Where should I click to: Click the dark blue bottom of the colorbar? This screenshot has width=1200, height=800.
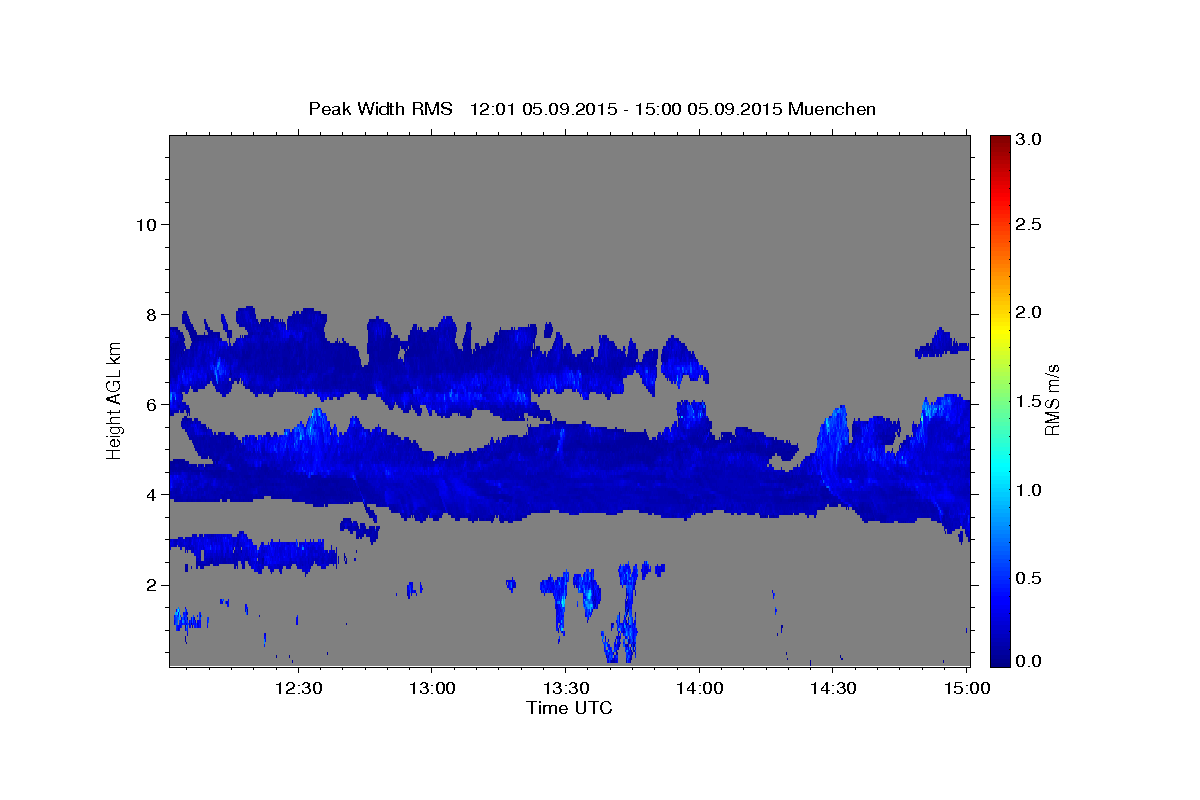pos(1000,657)
